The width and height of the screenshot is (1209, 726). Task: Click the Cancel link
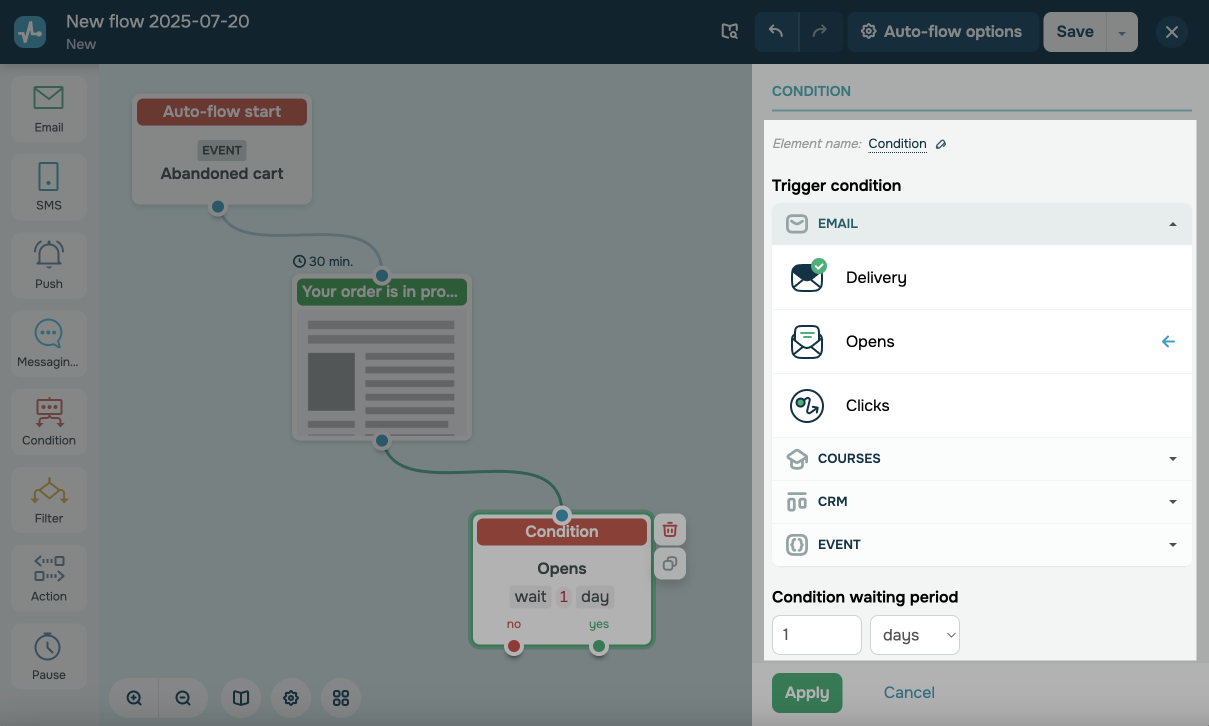pyautogui.click(x=909, y=693)
